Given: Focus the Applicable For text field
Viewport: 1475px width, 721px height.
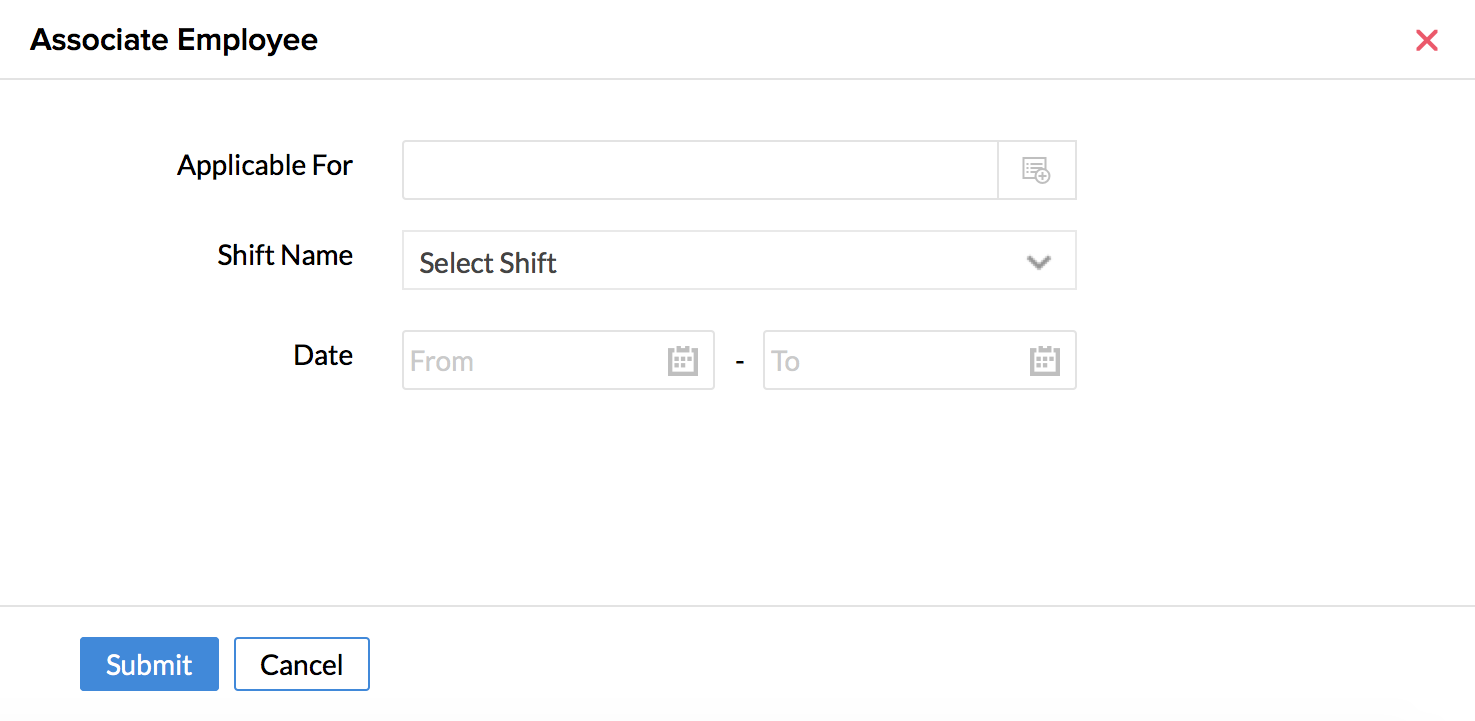Looking at the screenshot, I should coord(700,170).
